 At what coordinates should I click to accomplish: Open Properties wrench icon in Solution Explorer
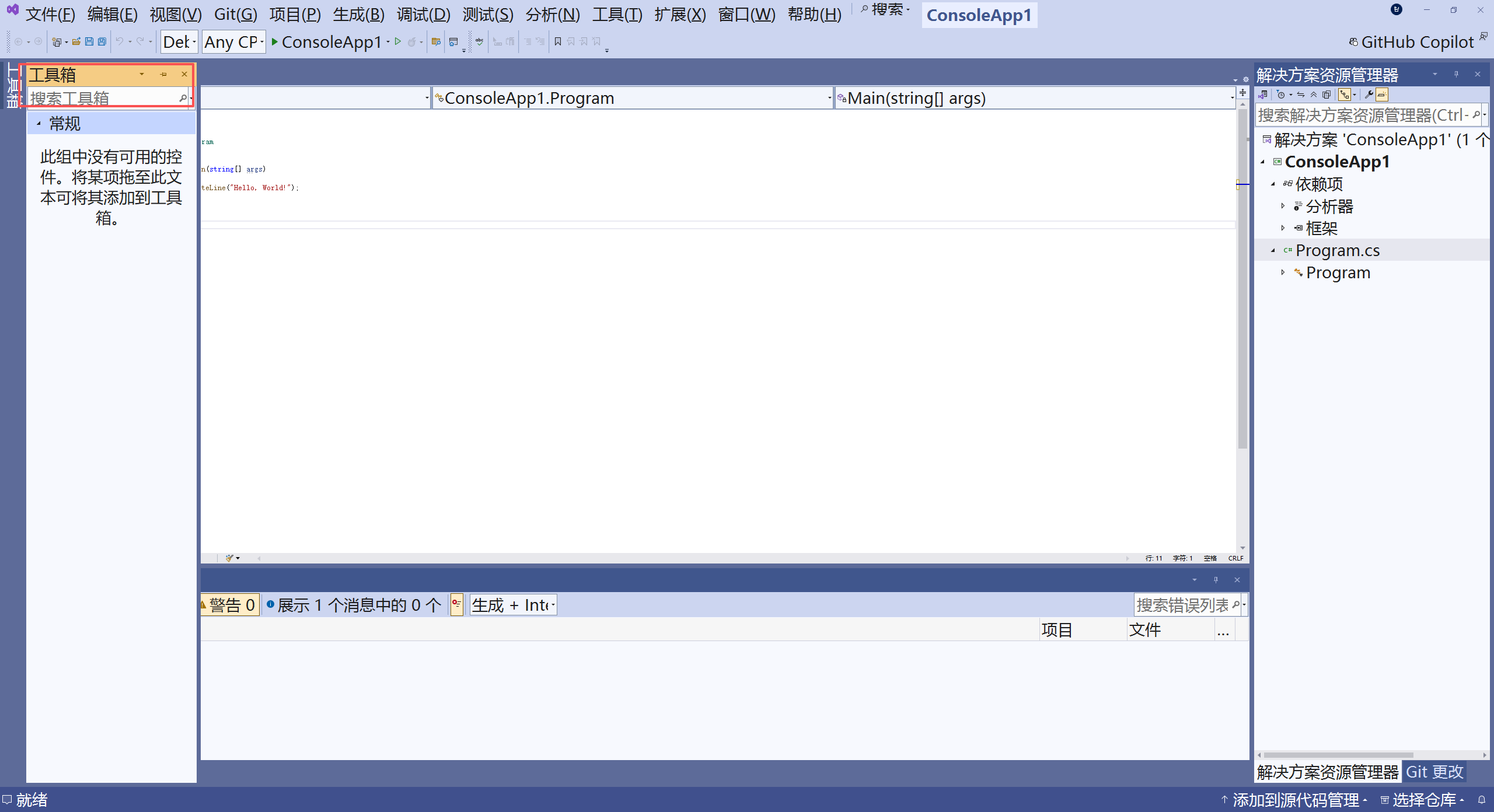1369,94
